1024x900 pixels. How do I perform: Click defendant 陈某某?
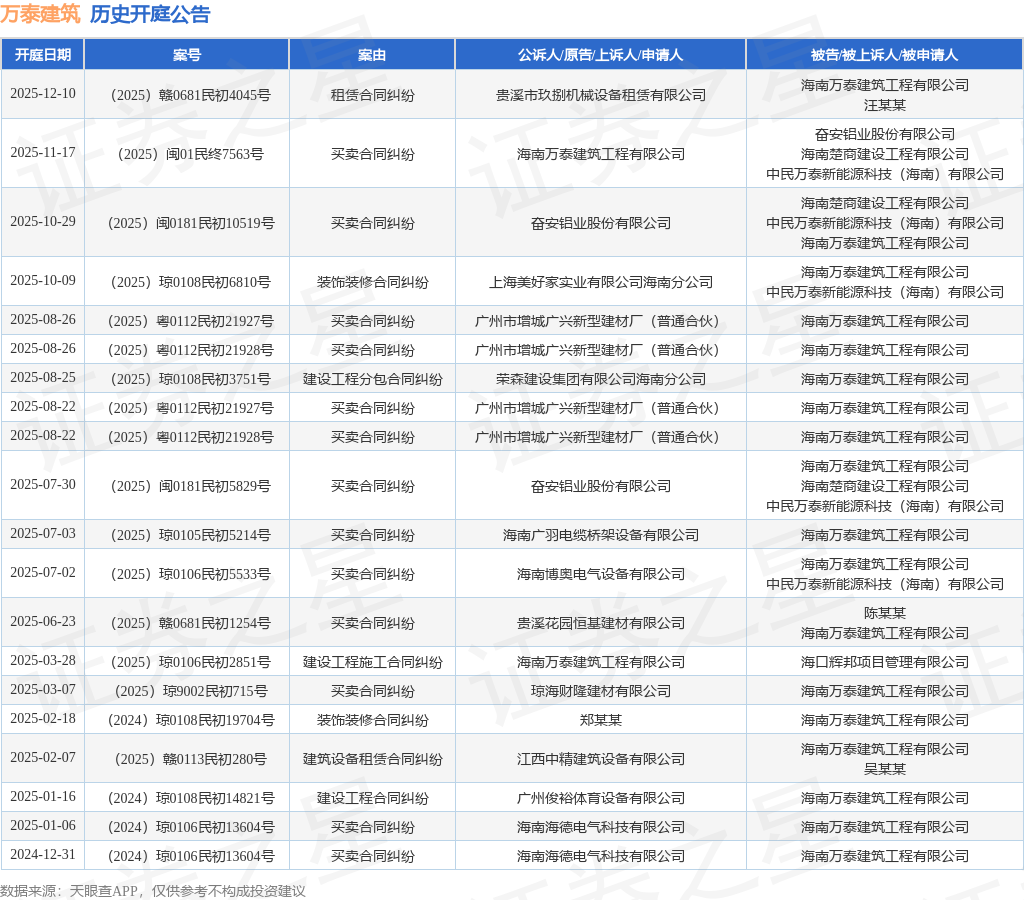(885, 613)
